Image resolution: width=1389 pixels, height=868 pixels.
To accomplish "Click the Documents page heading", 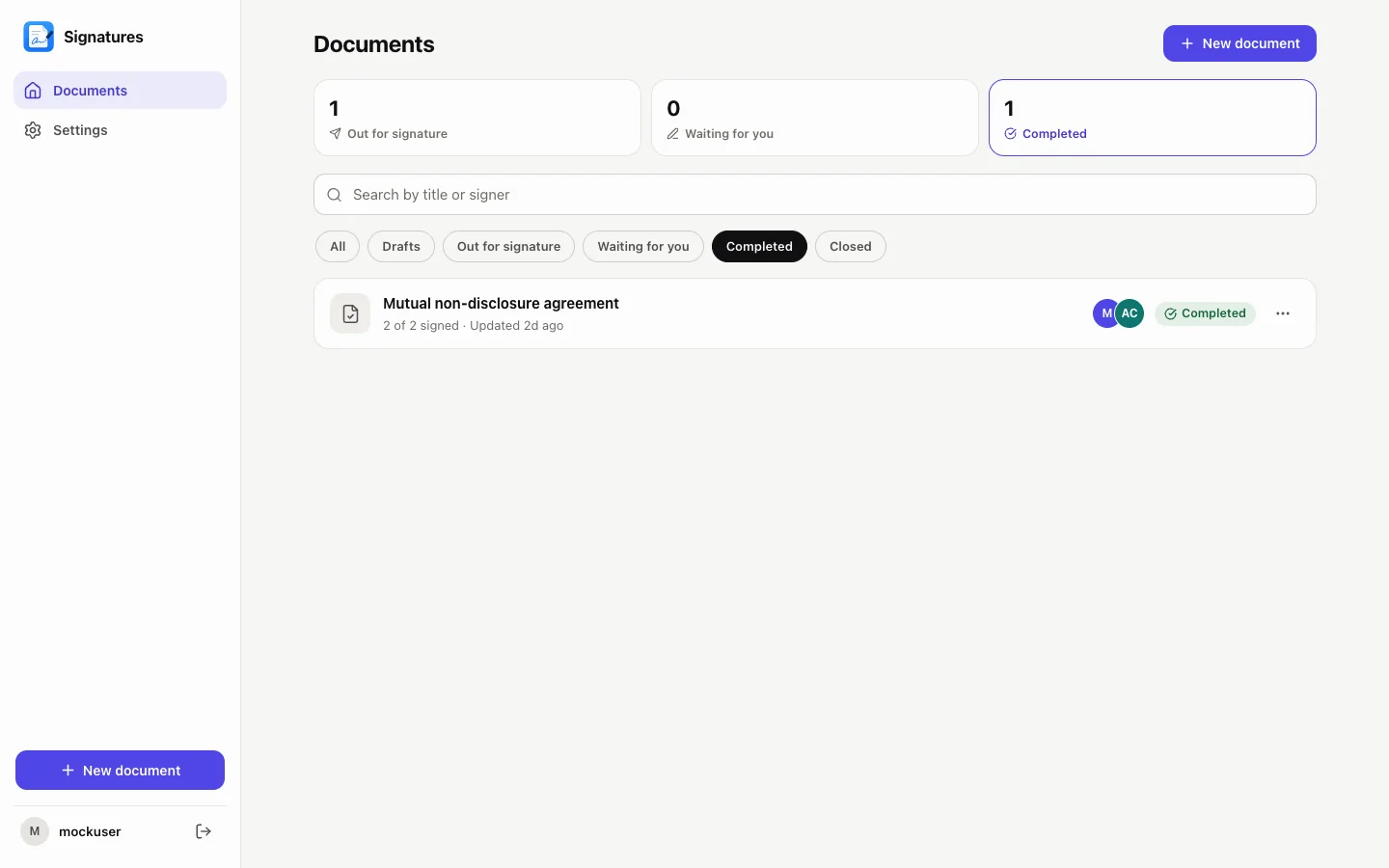I will pyautogui.click(x=374, y=44).
